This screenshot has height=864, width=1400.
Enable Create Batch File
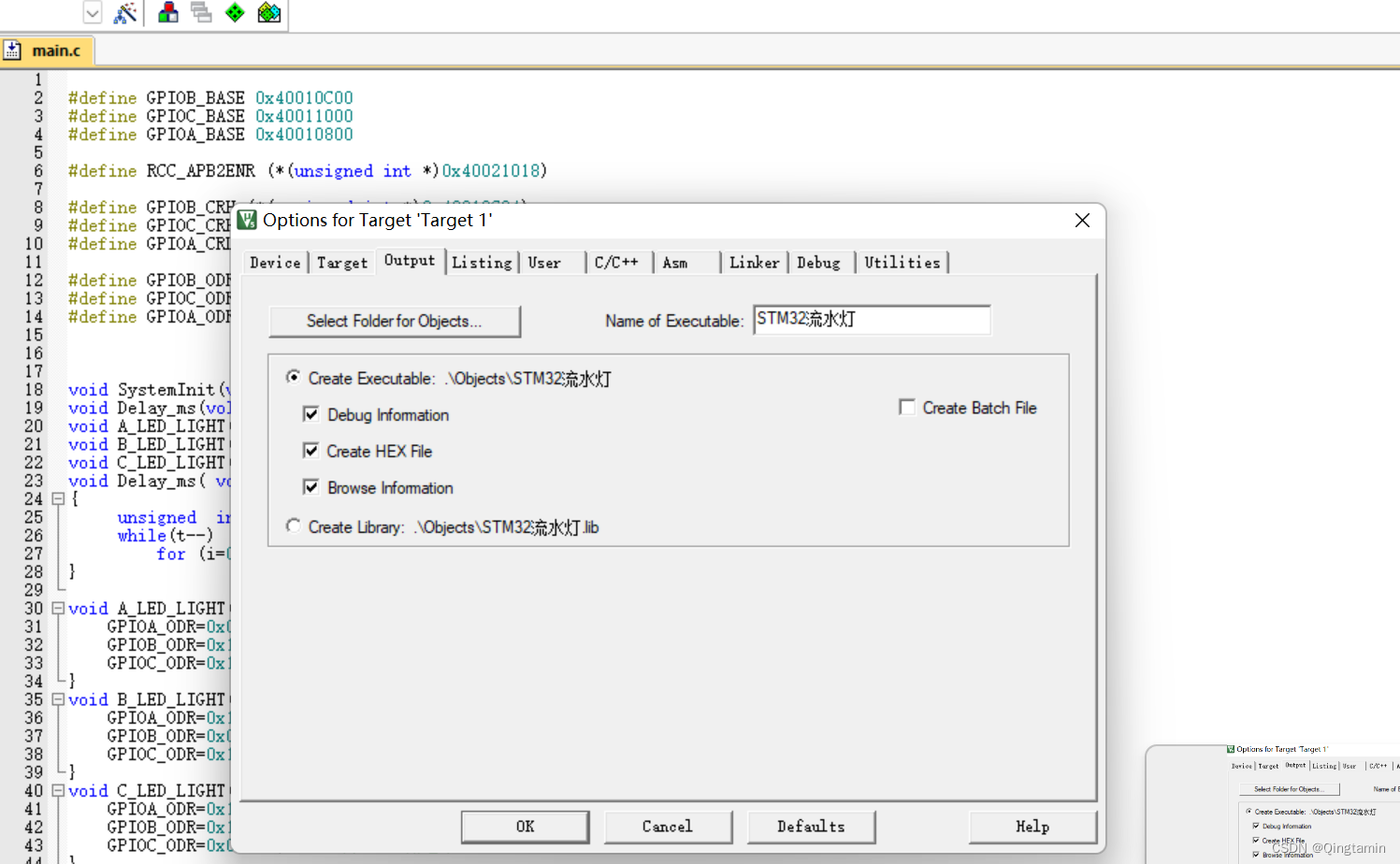[906, 407]
